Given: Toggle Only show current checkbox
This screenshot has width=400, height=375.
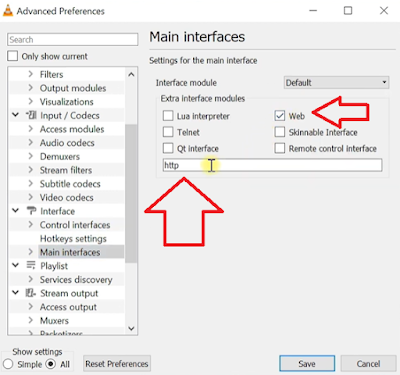Looking at the screenshot, I should pyautogui.click(x=13, y=56).
